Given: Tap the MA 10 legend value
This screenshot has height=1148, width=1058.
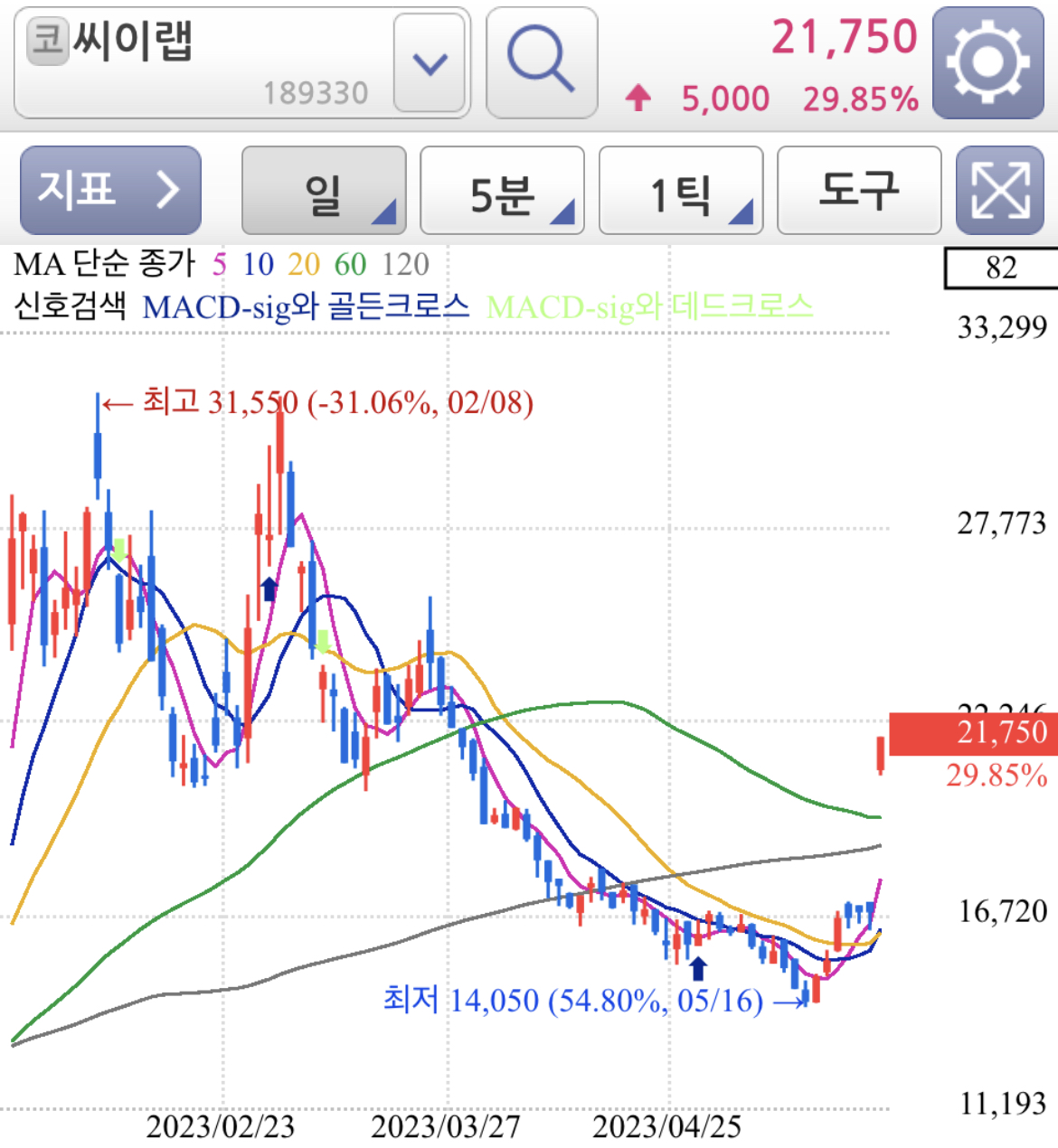Looking at the screenshot, I should pos(258,264).
